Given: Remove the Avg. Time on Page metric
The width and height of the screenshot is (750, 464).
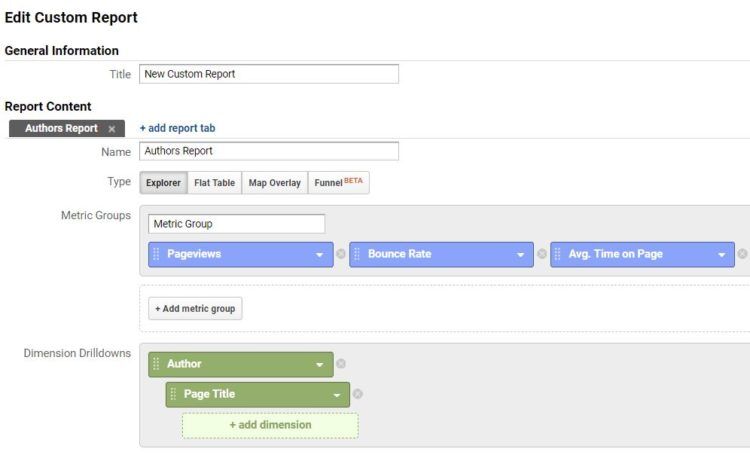Looking at the screenshot, I should [742, 254].
